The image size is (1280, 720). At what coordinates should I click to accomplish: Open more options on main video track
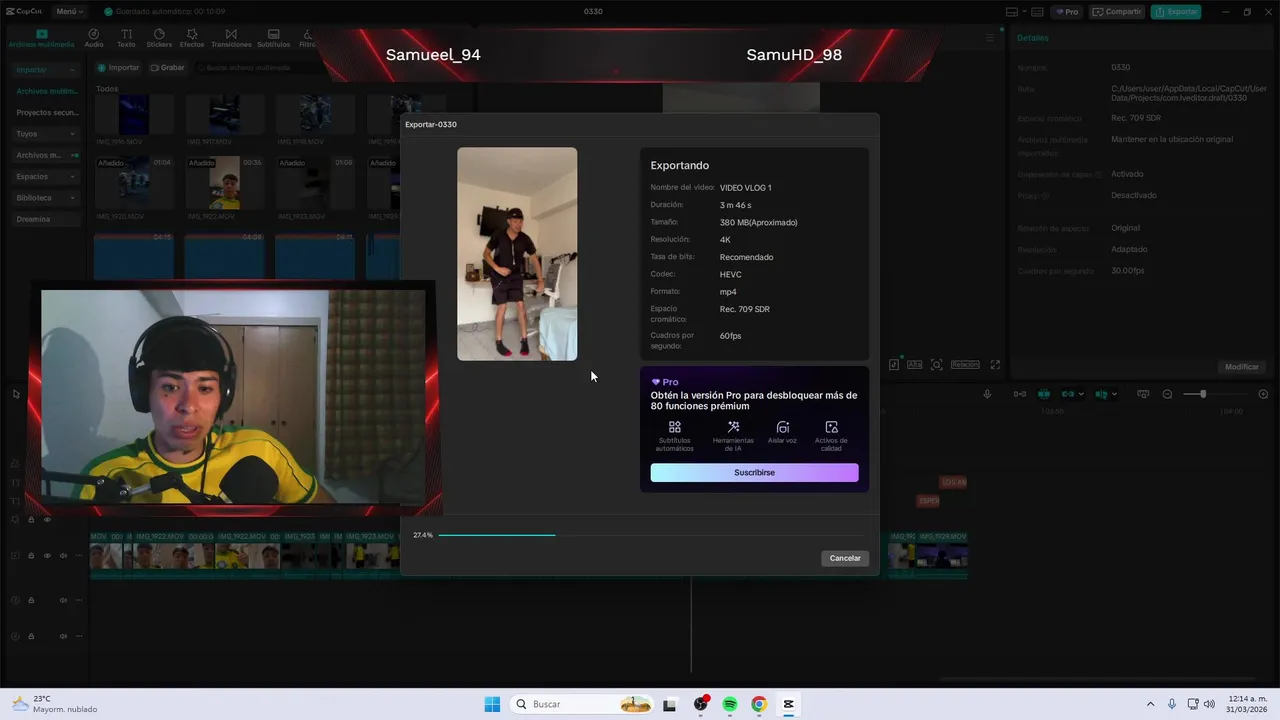click(x=78, y=555)
